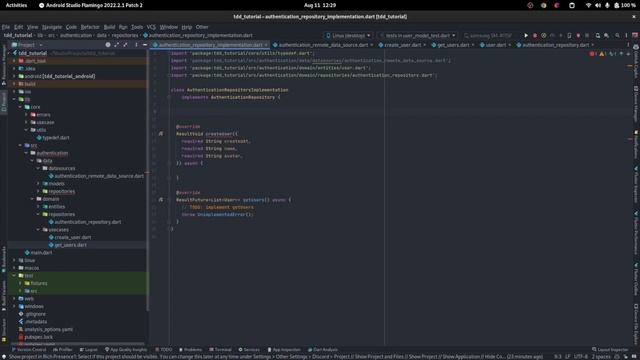This screenshot has height=360, width=640.
Task: Click the override gutter icon beside getUsers
Action: (161, 200)
